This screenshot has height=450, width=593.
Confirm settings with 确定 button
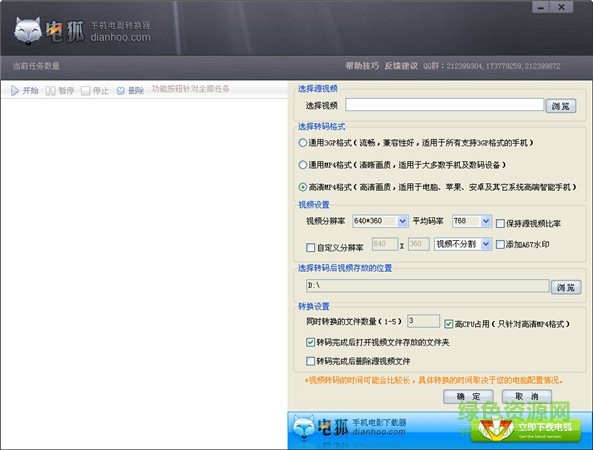(x=468, y=397)
